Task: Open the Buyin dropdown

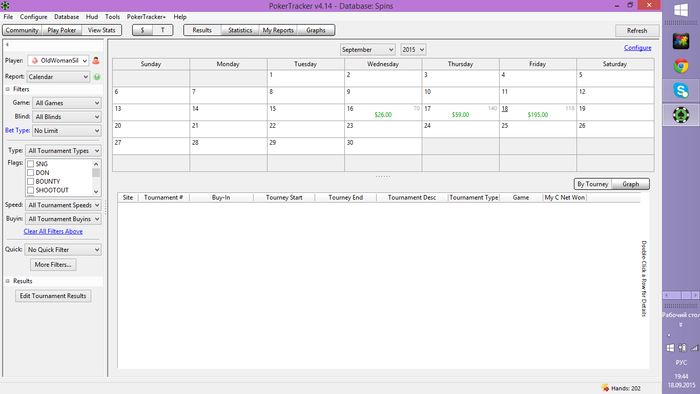Action: click(63, 219)
